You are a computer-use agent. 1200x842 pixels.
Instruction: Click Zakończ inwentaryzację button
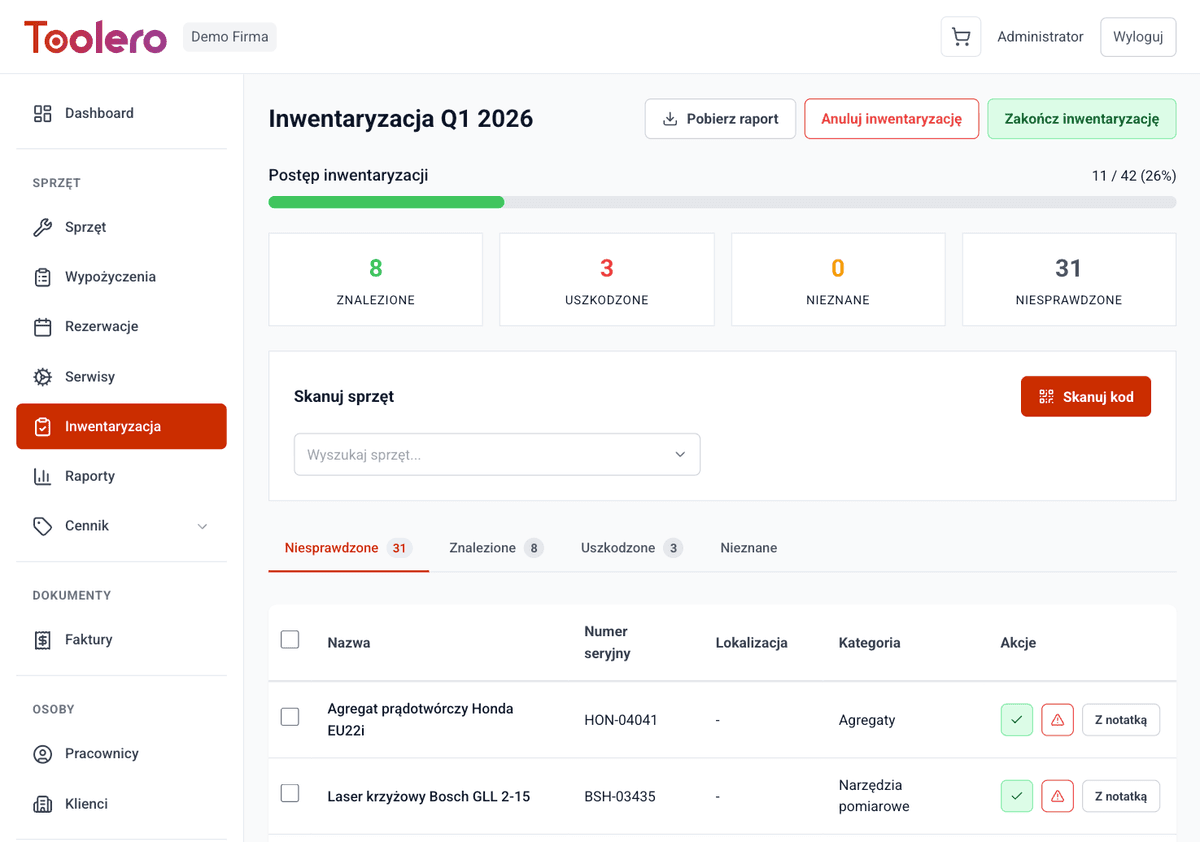(1081, 118)
